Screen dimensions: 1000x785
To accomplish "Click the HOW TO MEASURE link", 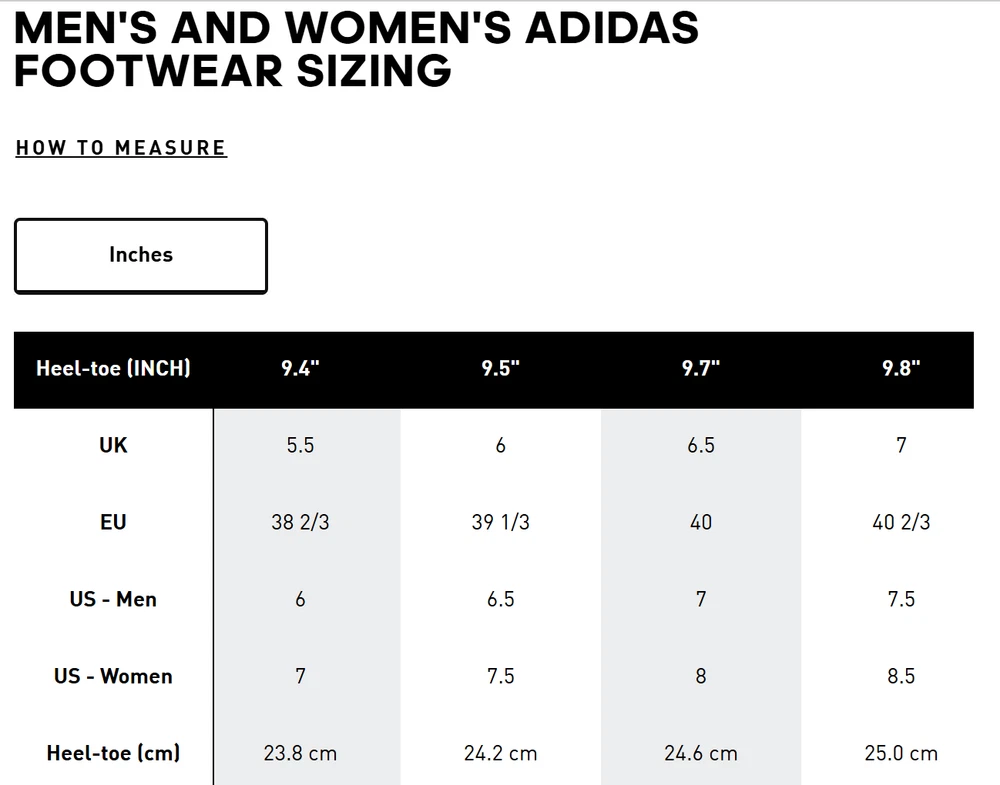I will pyautogui.click(x=121, y=148).
